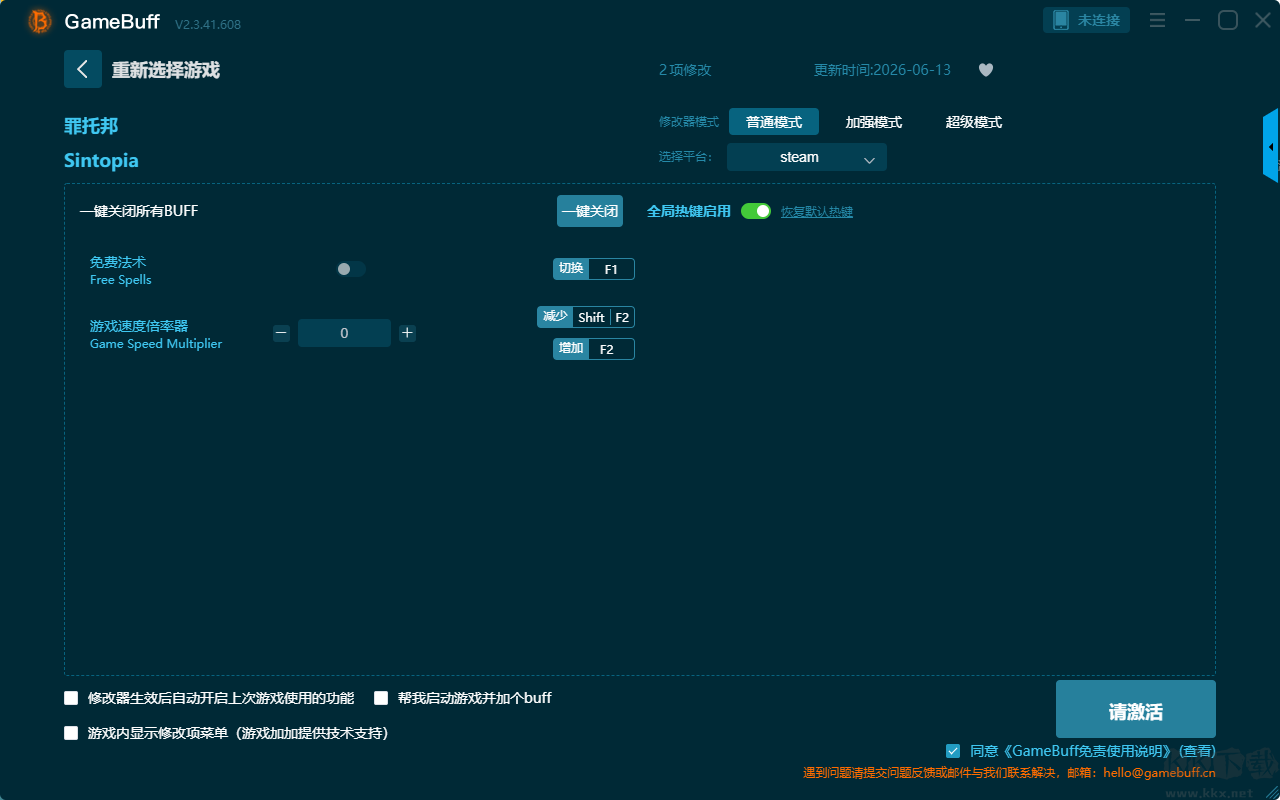Toggle the 全局热键启用 switch
This screenshot has height=800, width=1280.
(x=756, y=211)
